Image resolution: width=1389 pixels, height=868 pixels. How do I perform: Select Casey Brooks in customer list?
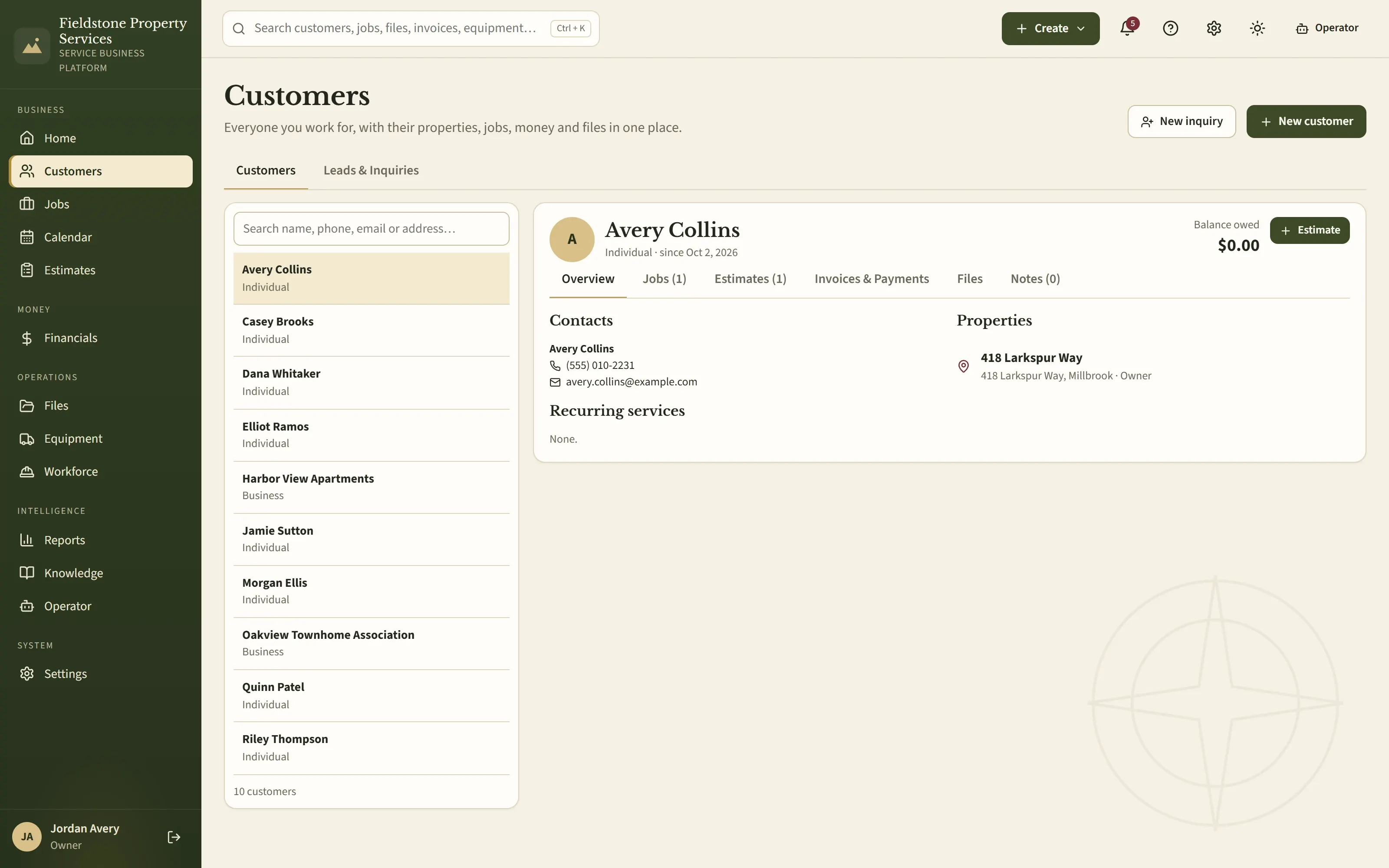(371, 330)
